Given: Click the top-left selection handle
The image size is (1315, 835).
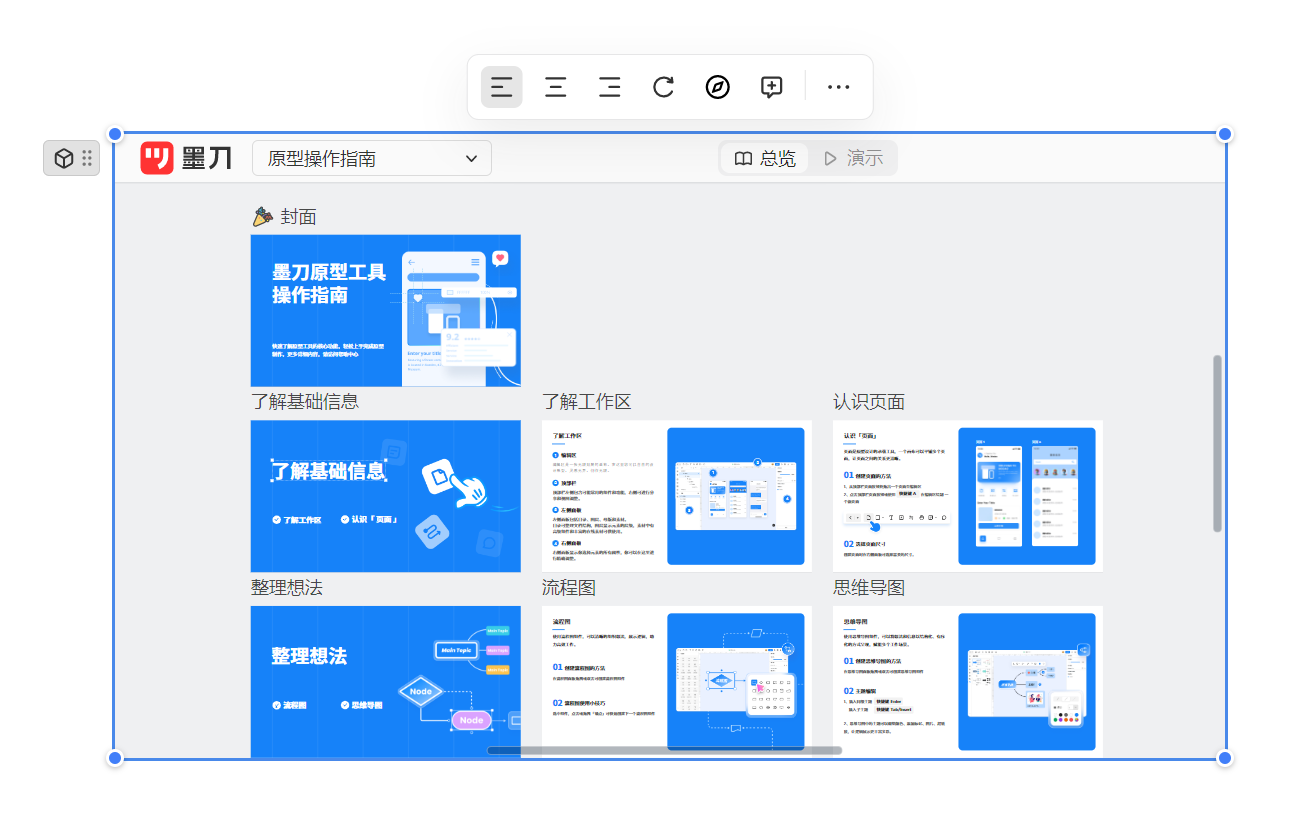Looking at the screenshot, I should pos(115,134).
